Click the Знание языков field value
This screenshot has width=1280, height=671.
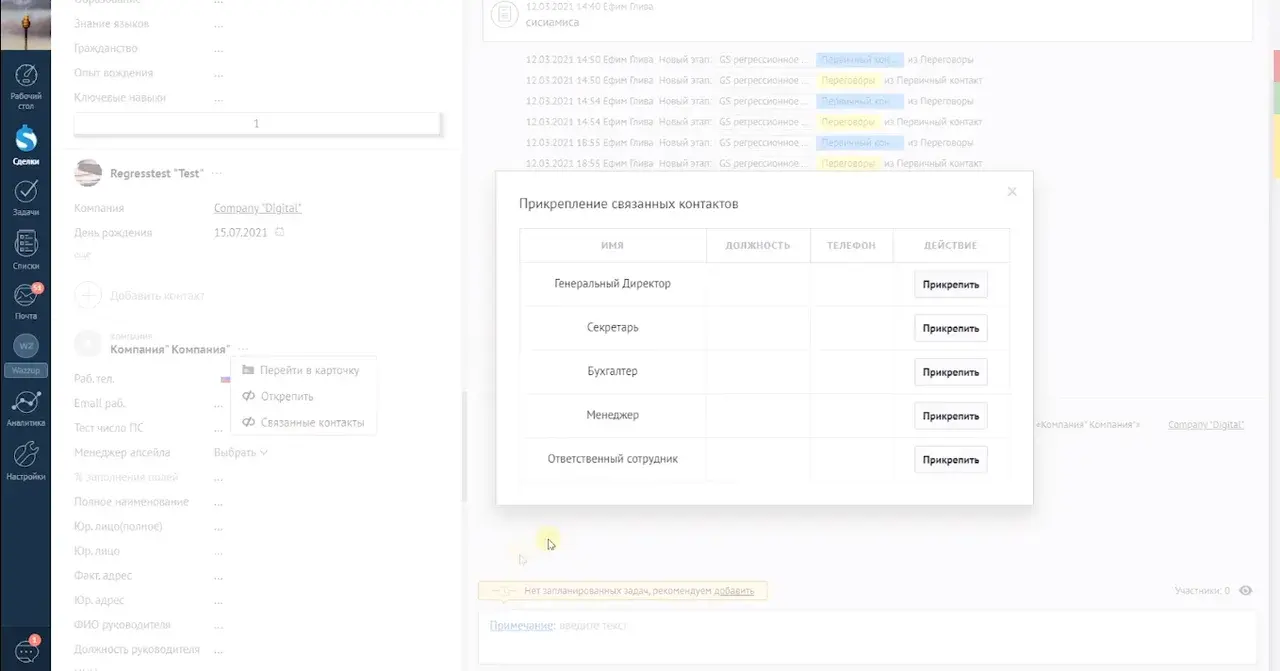coord(219,24)
